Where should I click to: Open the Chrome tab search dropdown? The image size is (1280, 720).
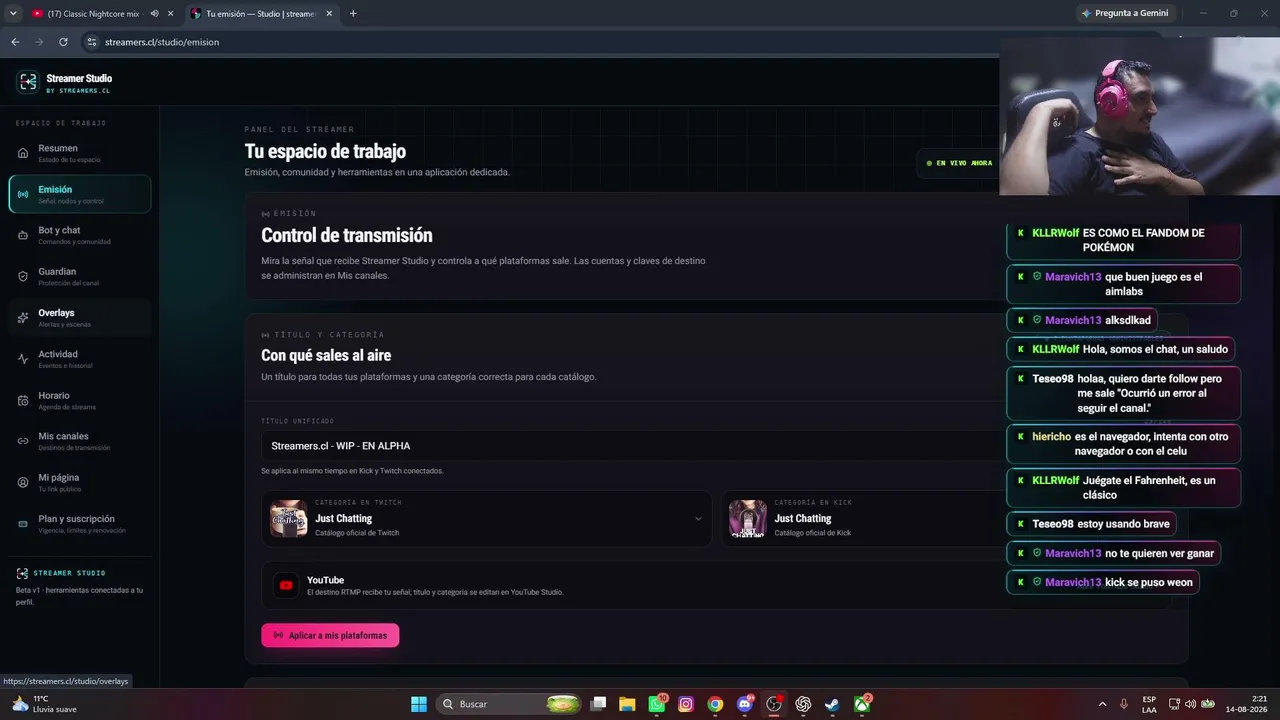(x=13, y=14)
